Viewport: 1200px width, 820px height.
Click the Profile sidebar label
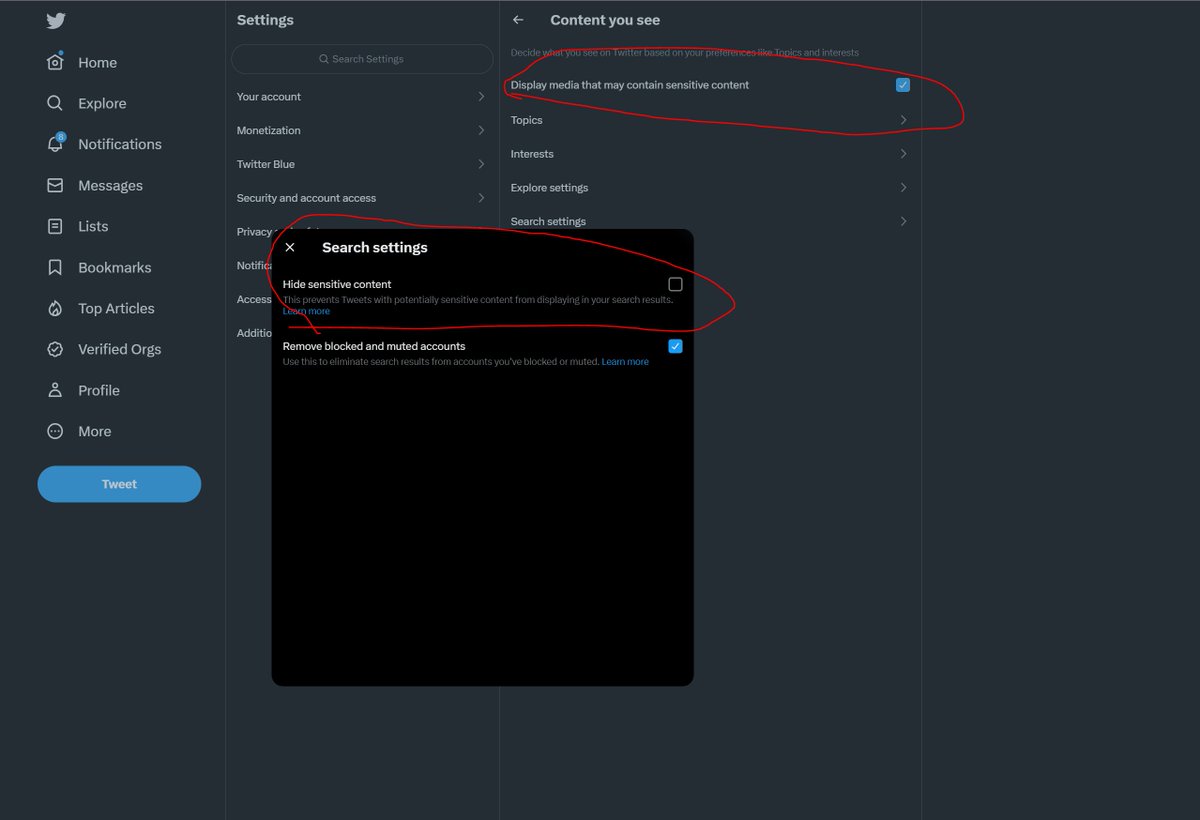(x=99, y=390)
